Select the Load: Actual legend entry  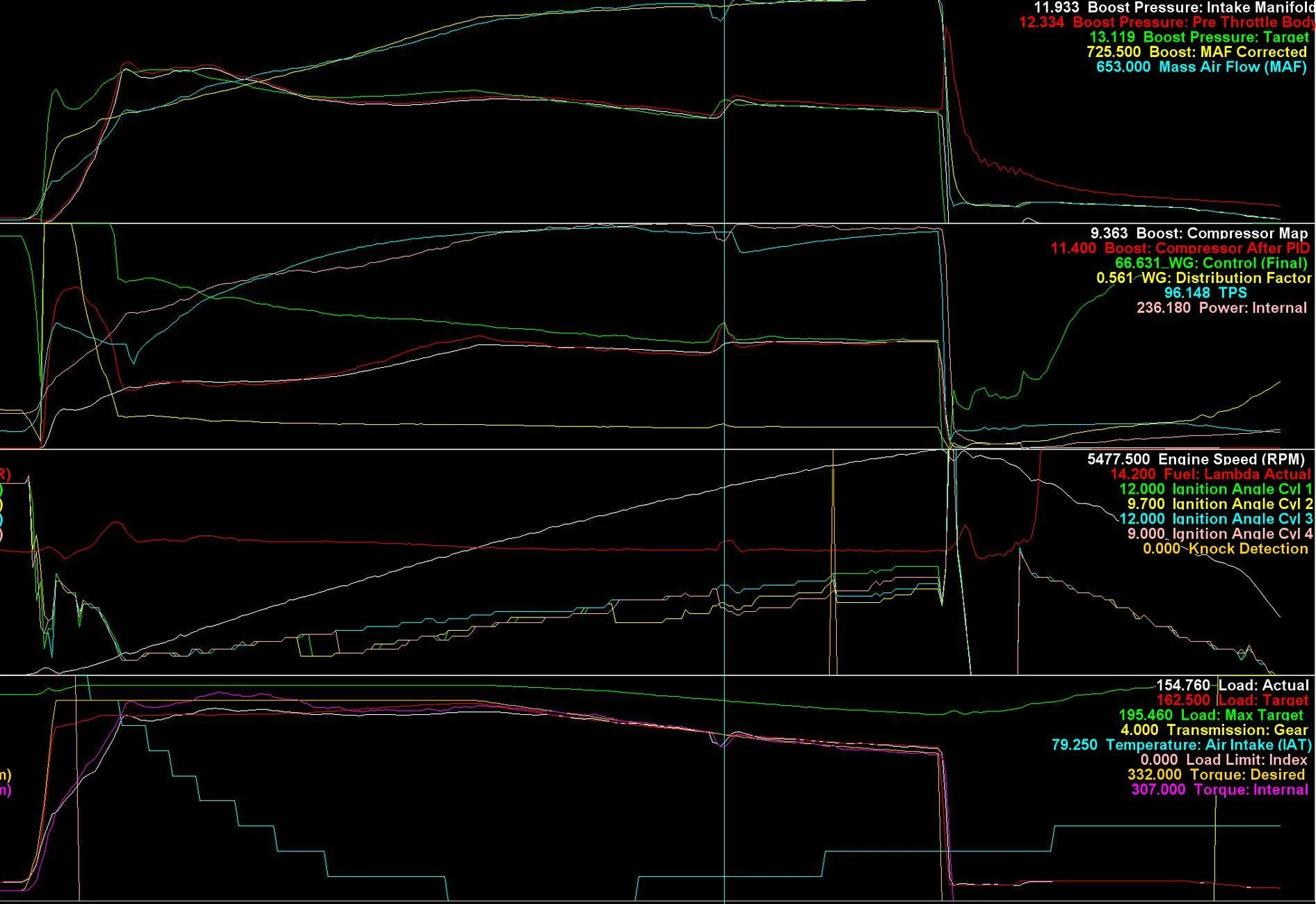click(1232, 686)
